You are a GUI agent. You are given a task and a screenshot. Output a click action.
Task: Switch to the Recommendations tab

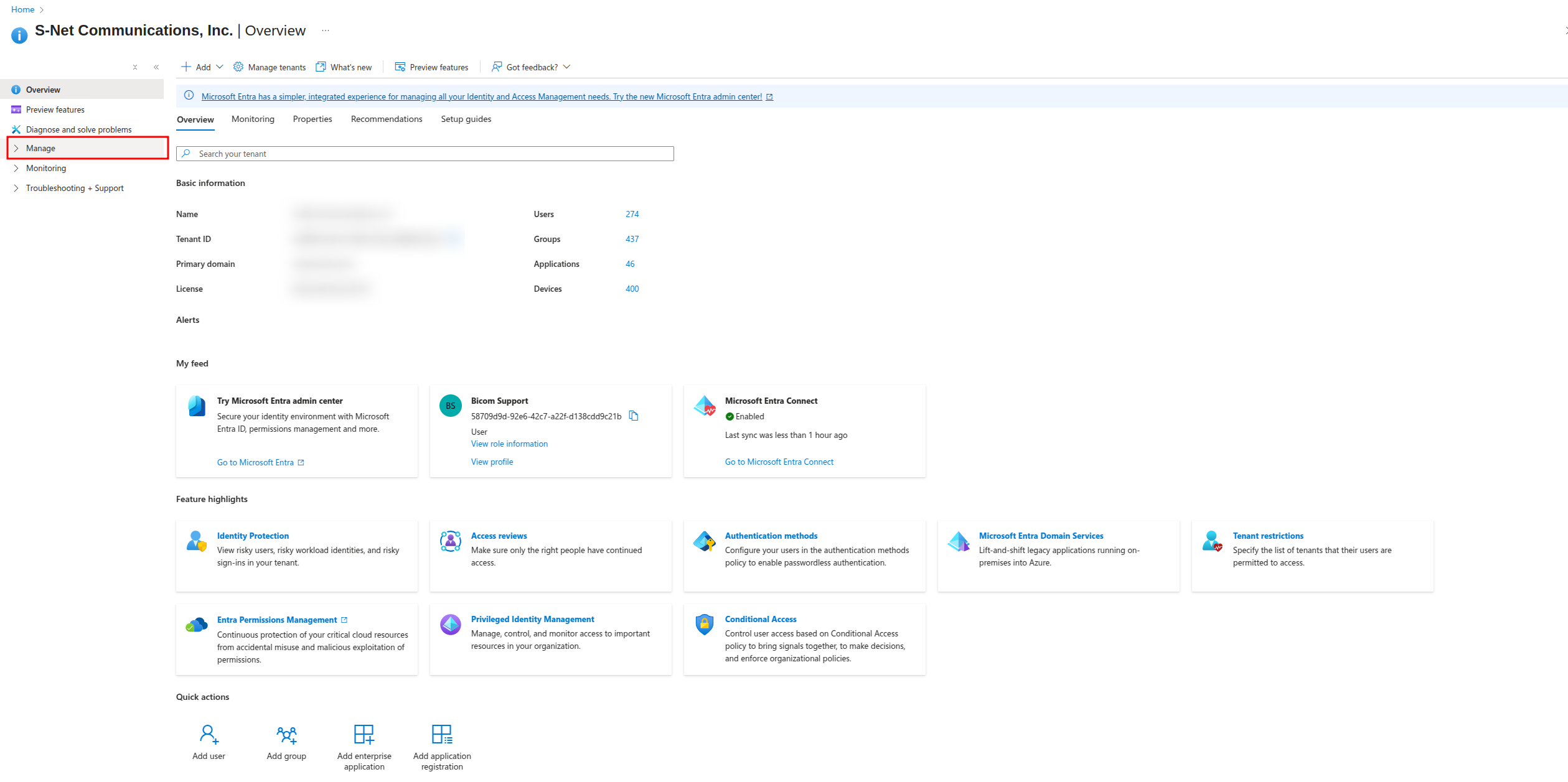coord(386,119)
